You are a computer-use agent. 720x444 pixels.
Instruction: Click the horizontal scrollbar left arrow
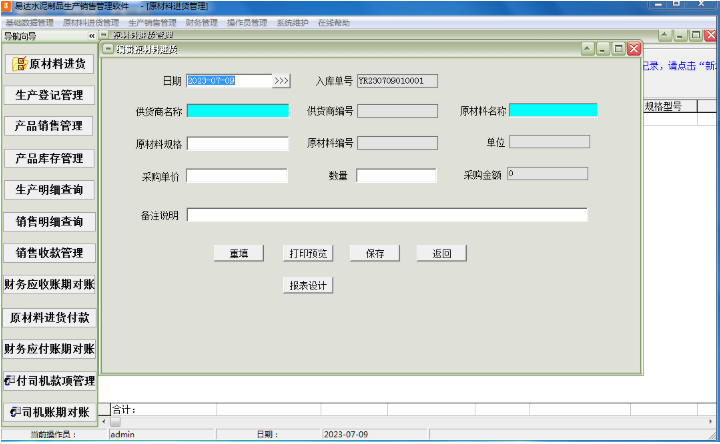coord(103,421)
